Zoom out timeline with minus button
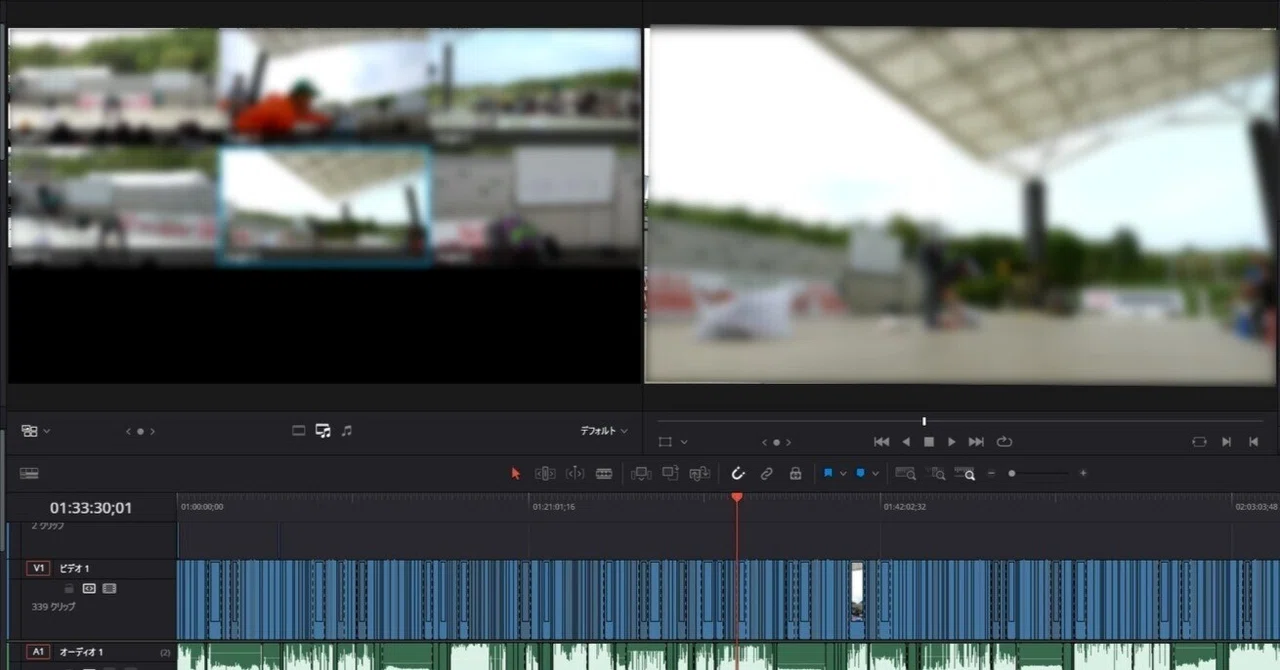This screenshot has width=1280, height=670. point(991,473)
